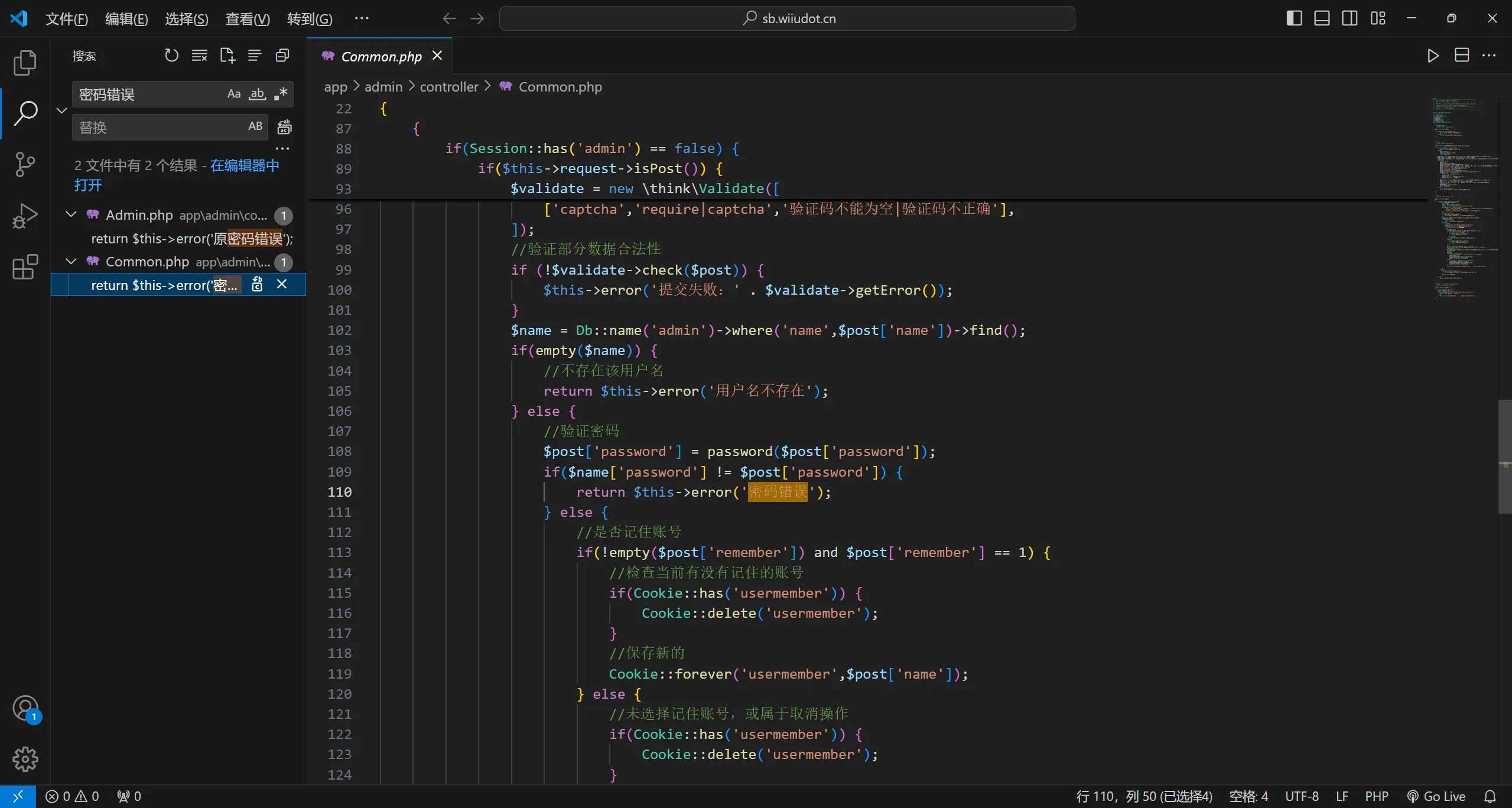
Task: Collapse the Admin.php search result group
Action: (71, 215)
